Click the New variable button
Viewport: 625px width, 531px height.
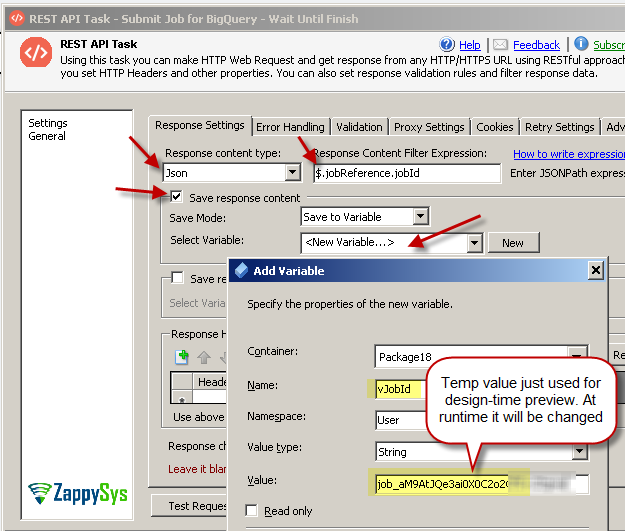point(513,243)
